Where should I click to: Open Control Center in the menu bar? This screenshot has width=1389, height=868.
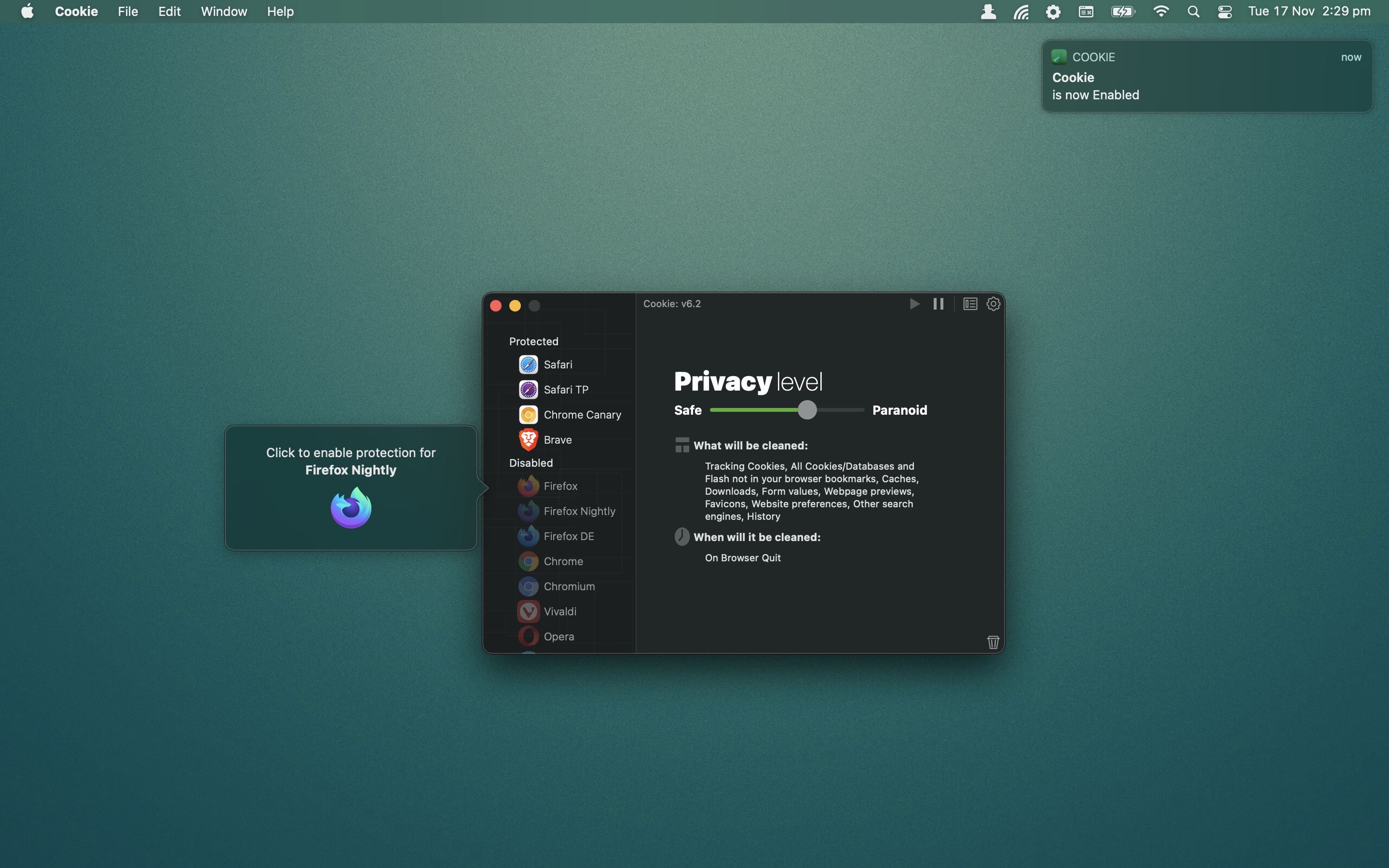[1224, 12]
